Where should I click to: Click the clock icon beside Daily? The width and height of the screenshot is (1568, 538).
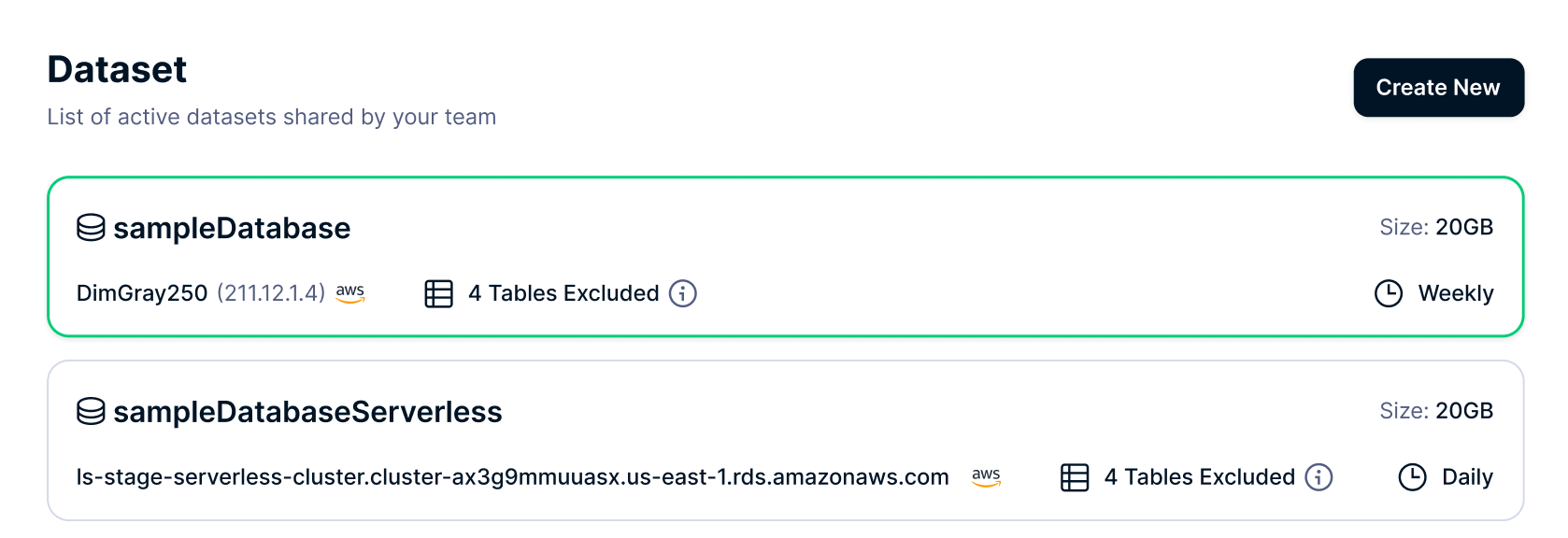1412,477
